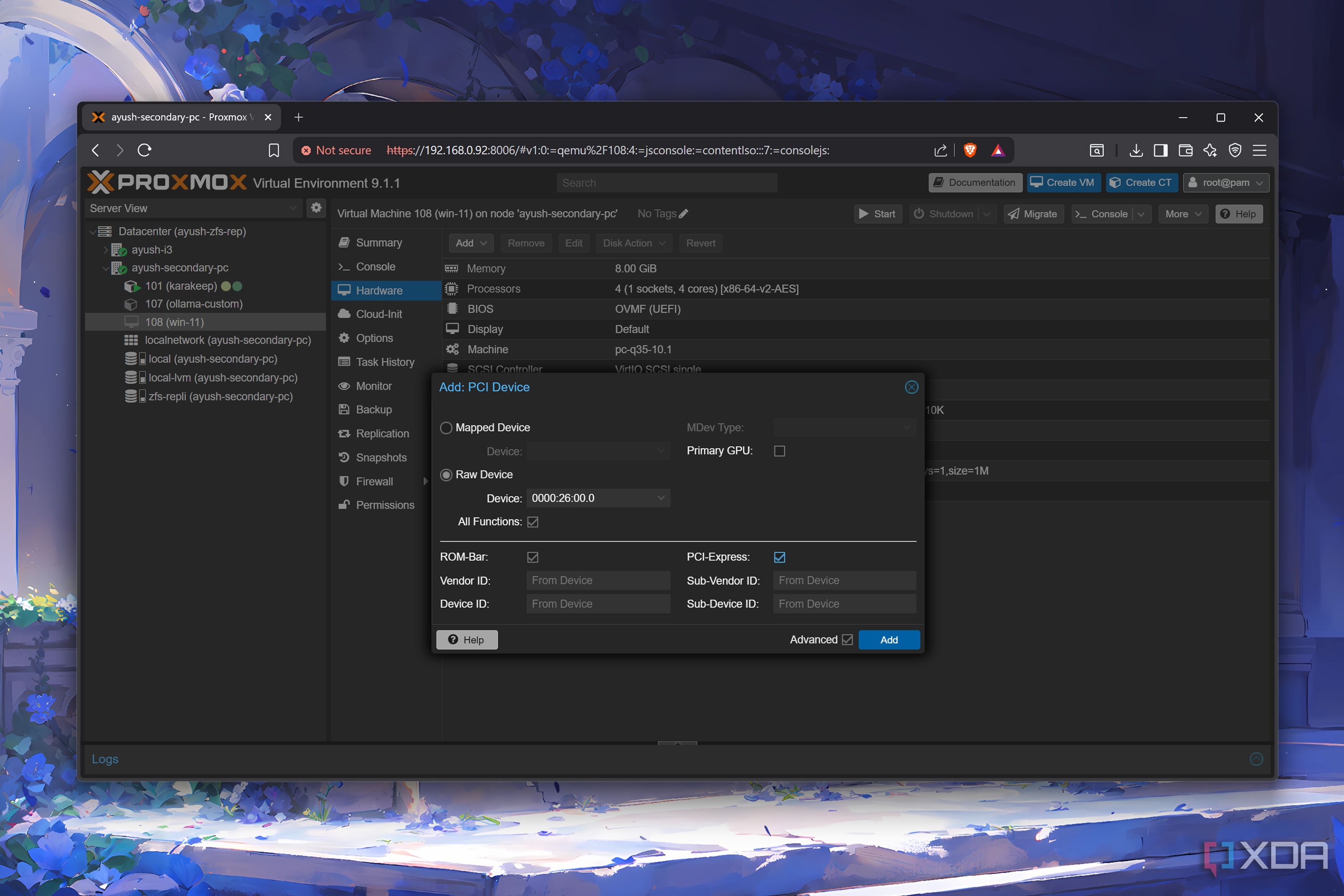Select the Mapped Device radio button
1344x896 pixels.
coord(446,428)
